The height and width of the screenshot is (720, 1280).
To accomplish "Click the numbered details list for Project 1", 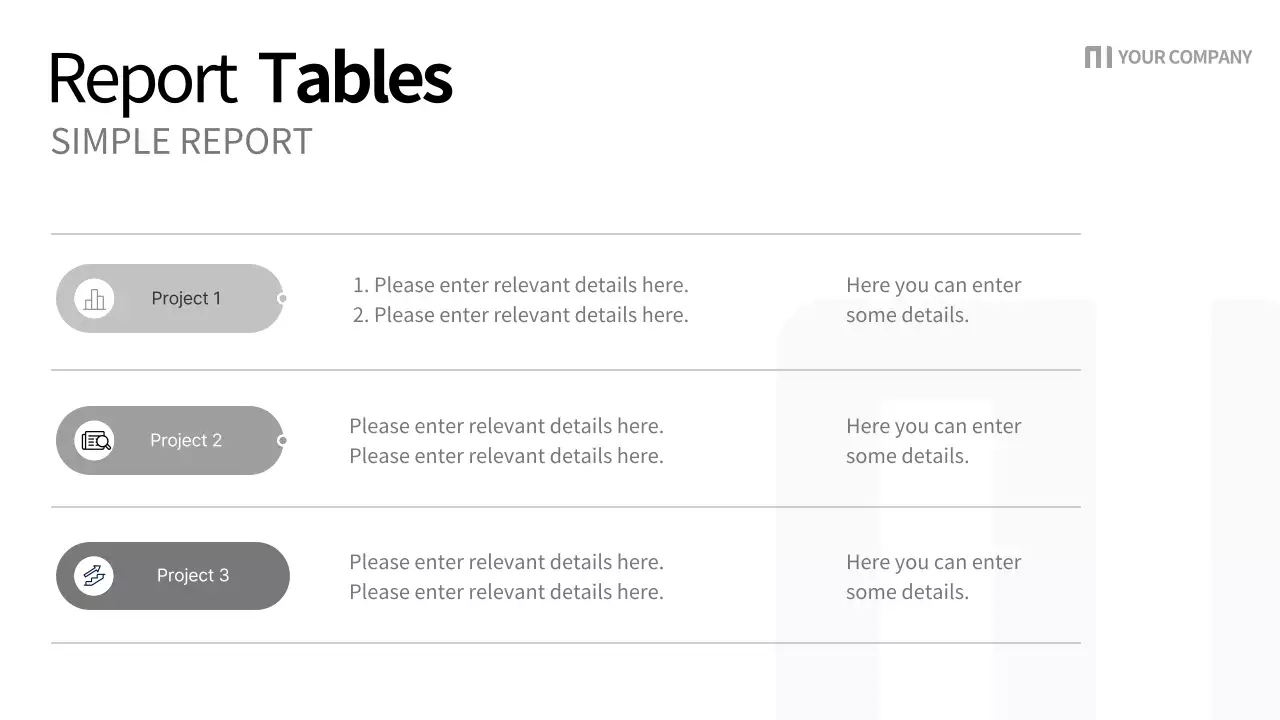I will [520, 300].
